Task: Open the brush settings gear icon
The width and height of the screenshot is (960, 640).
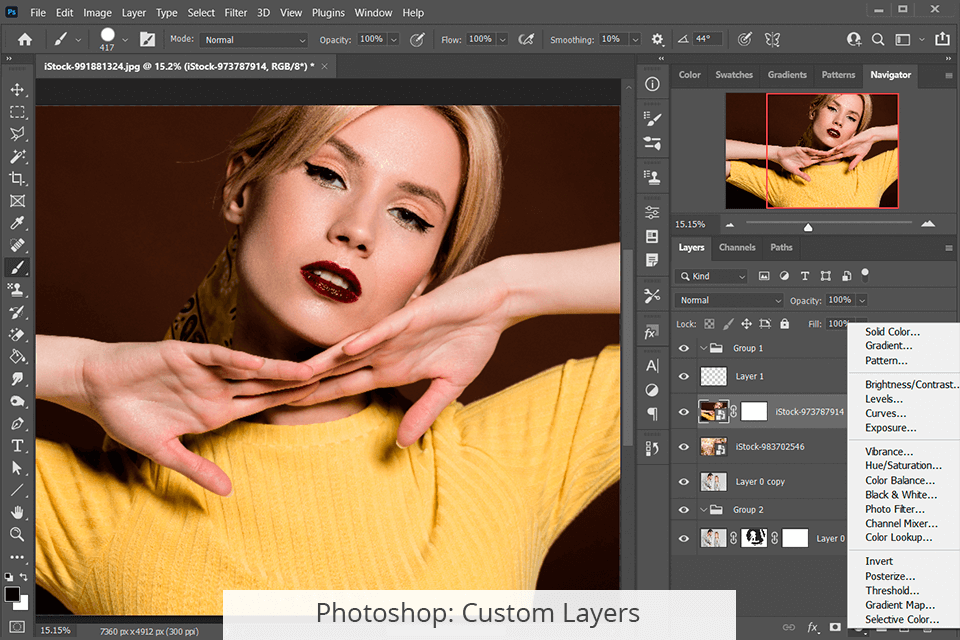Action: 657,39
